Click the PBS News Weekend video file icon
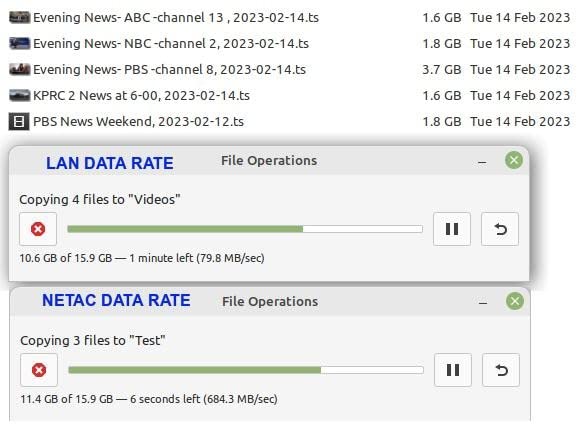The width and height of the screenshot is (581, 436). click(x=19, y=122)
